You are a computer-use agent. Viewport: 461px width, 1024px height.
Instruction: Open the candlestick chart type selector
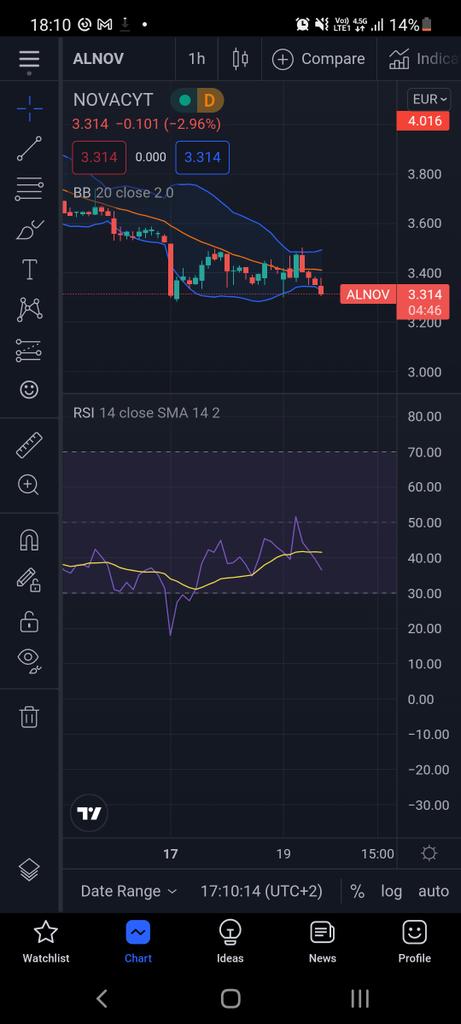click(240, 59)
